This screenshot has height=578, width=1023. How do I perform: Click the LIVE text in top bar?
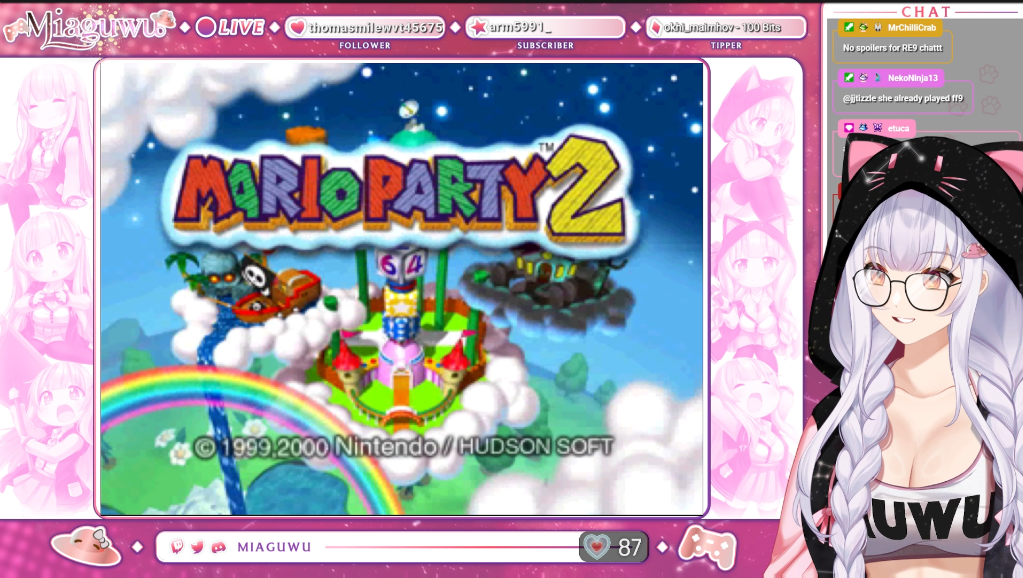coord(241,27)
